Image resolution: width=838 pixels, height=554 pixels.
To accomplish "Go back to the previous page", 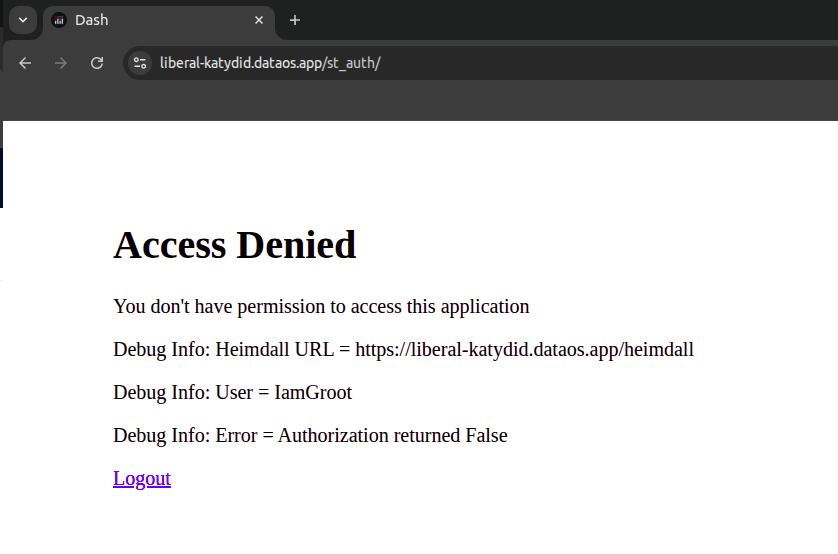I will point(25,63).
